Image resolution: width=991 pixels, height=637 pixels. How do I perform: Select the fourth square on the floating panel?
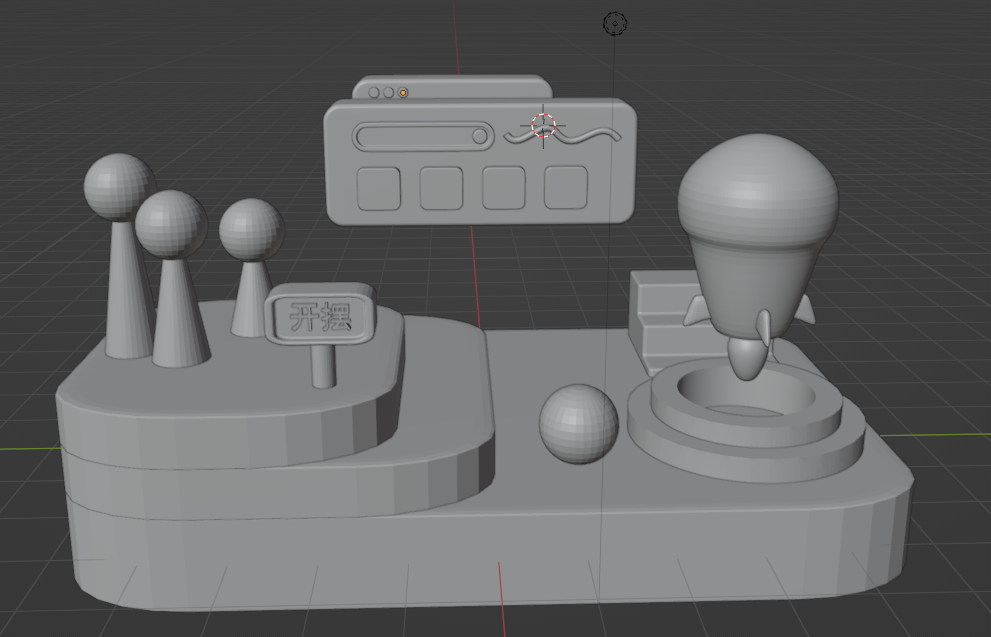point(566,187)
